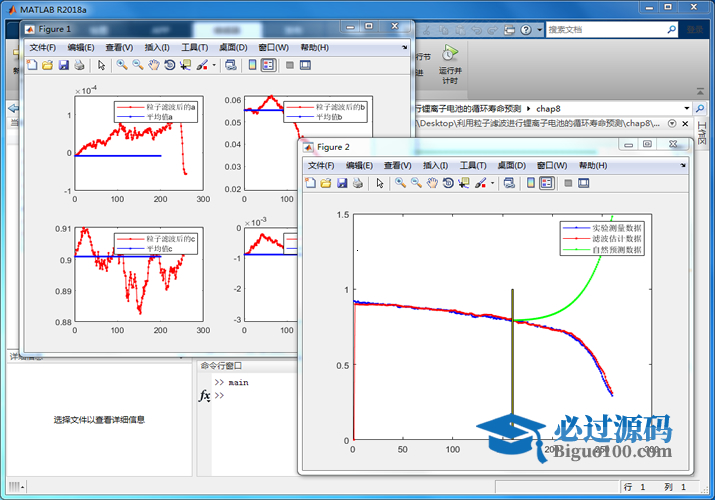Viewport: 715px width, 500px height.
Task: Toggle Insert Legend in Figure 1 toolbar
Action: [268, 65]
